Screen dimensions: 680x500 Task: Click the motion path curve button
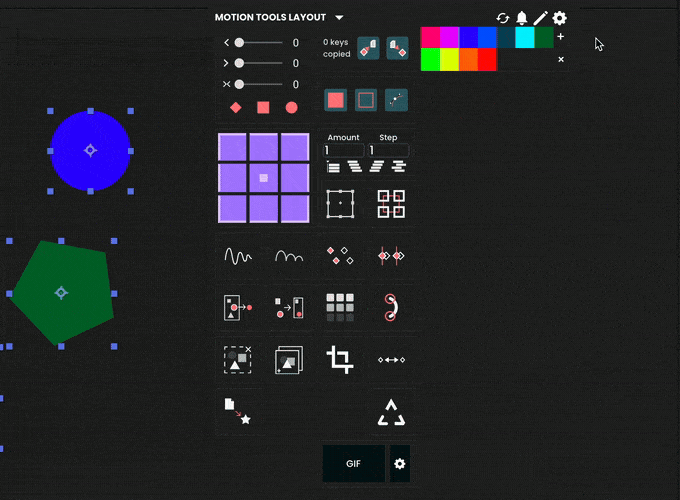click(x=396, y=100)
